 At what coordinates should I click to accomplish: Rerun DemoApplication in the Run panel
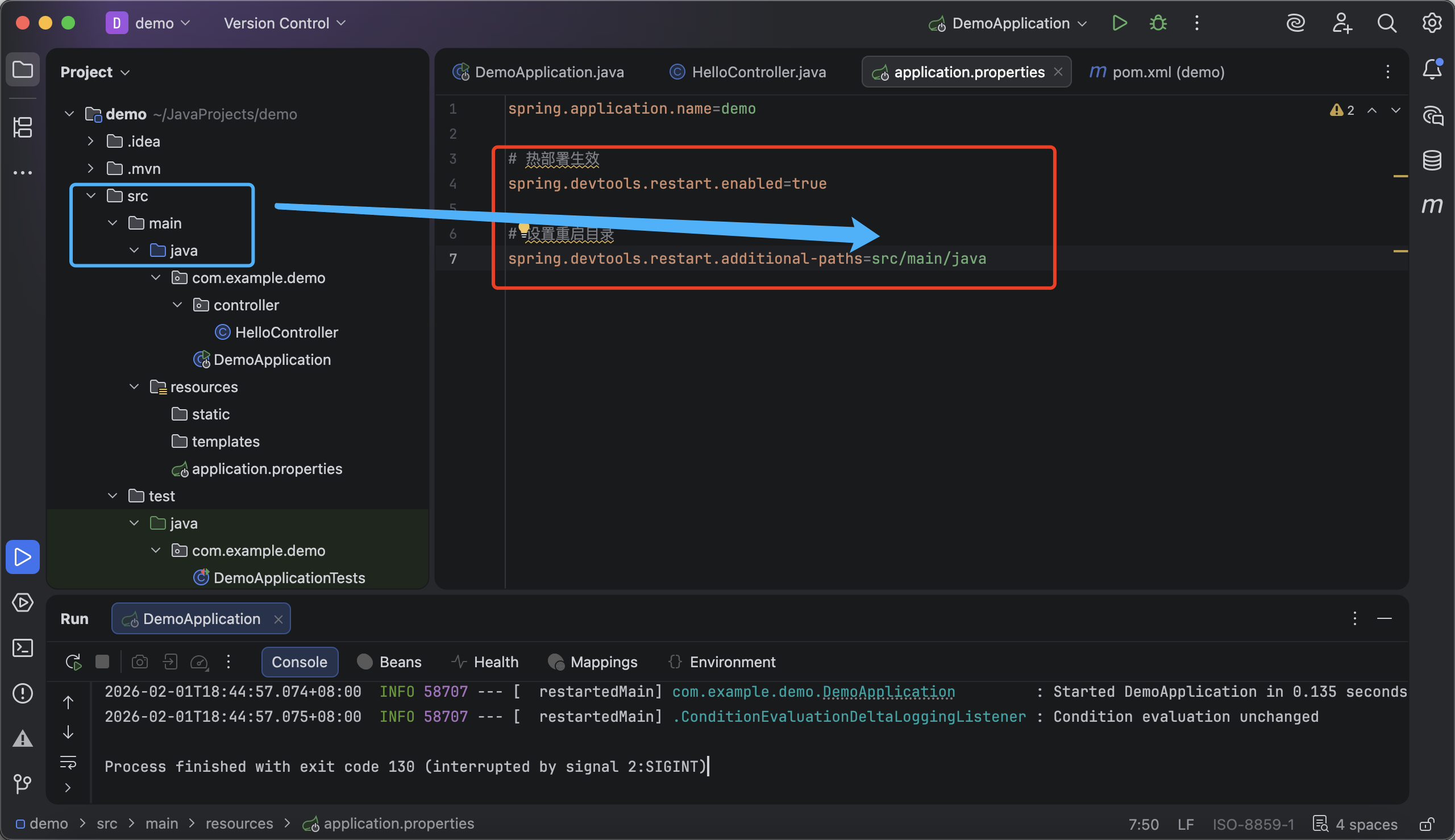73,662
